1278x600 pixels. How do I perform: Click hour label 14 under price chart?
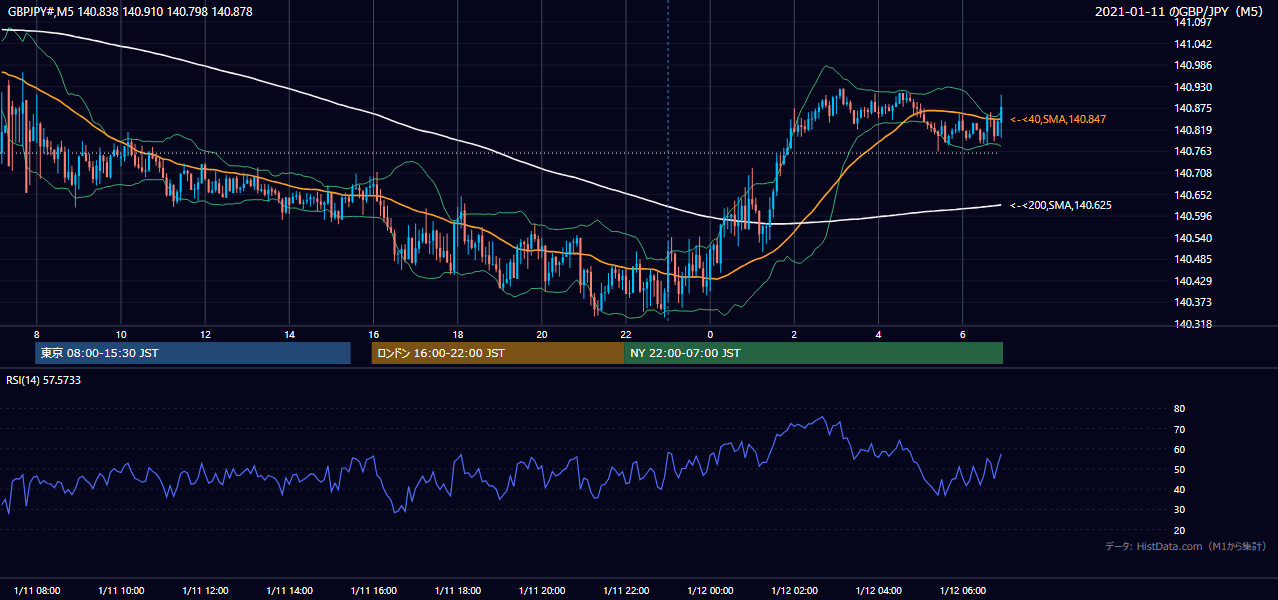click(289, 334)
